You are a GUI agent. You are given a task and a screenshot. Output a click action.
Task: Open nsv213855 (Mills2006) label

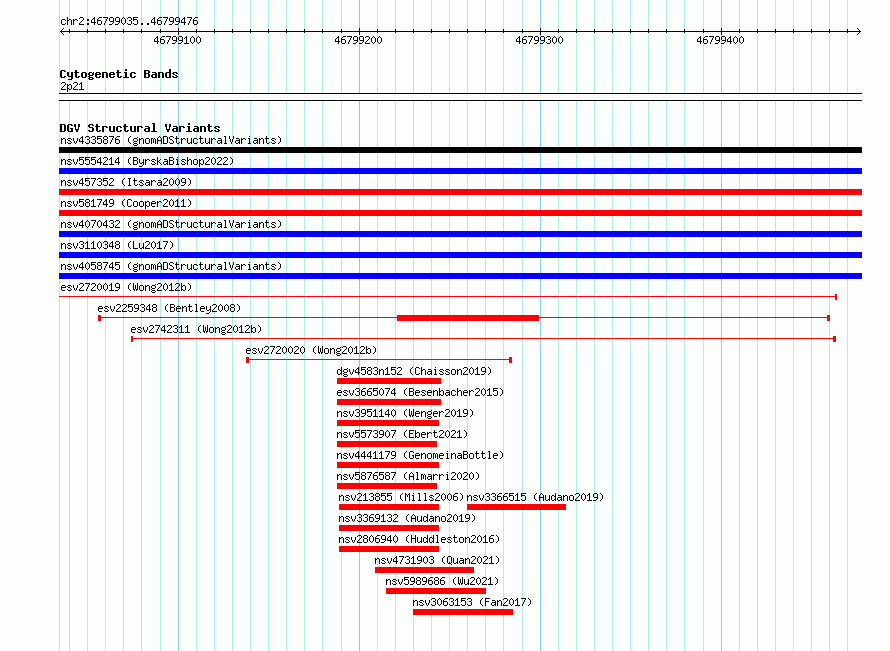[x=401, y=497]
